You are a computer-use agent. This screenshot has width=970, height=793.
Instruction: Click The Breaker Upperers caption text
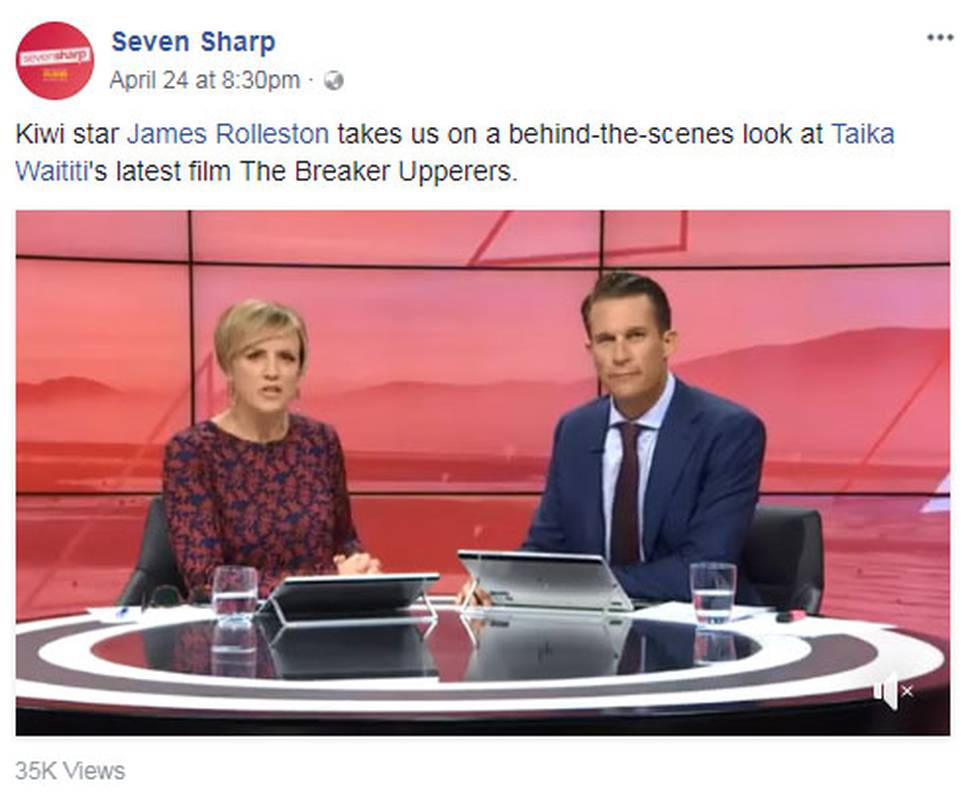pos(377,171)
